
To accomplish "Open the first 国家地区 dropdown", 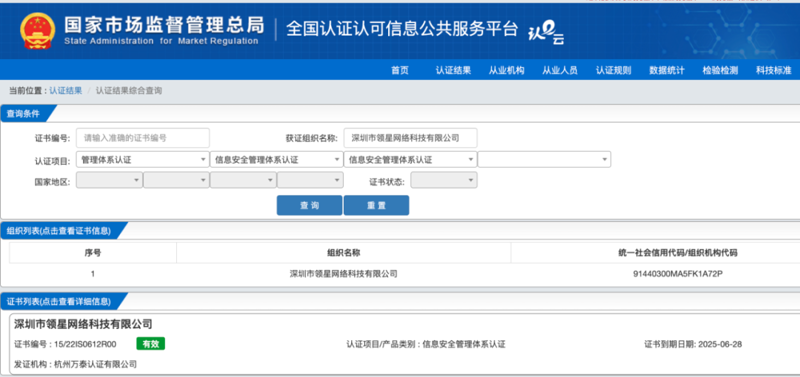I will (x=109, y=180).
